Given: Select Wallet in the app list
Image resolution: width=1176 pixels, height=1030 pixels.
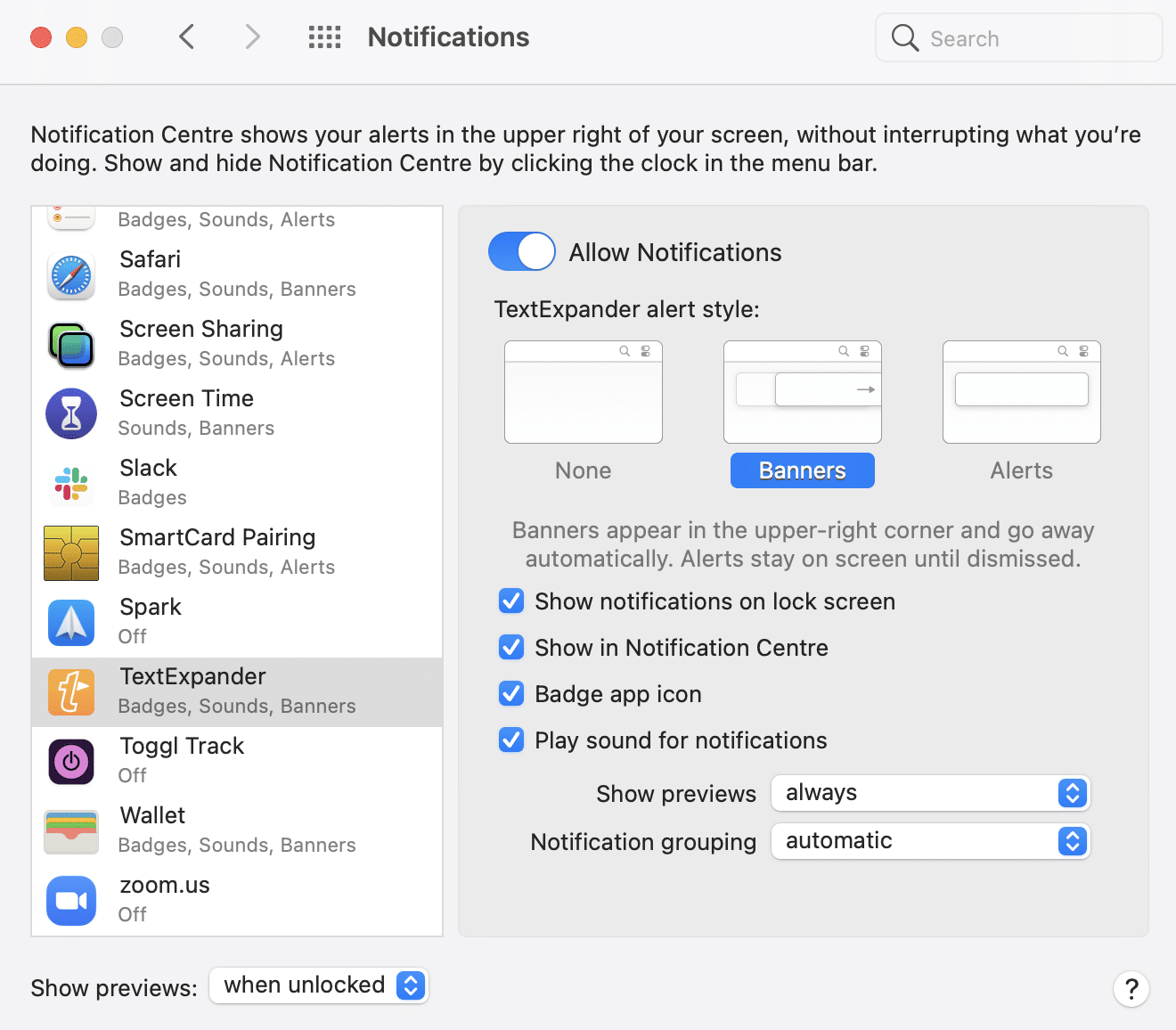Looking at the screenshot, I should 237,831.
